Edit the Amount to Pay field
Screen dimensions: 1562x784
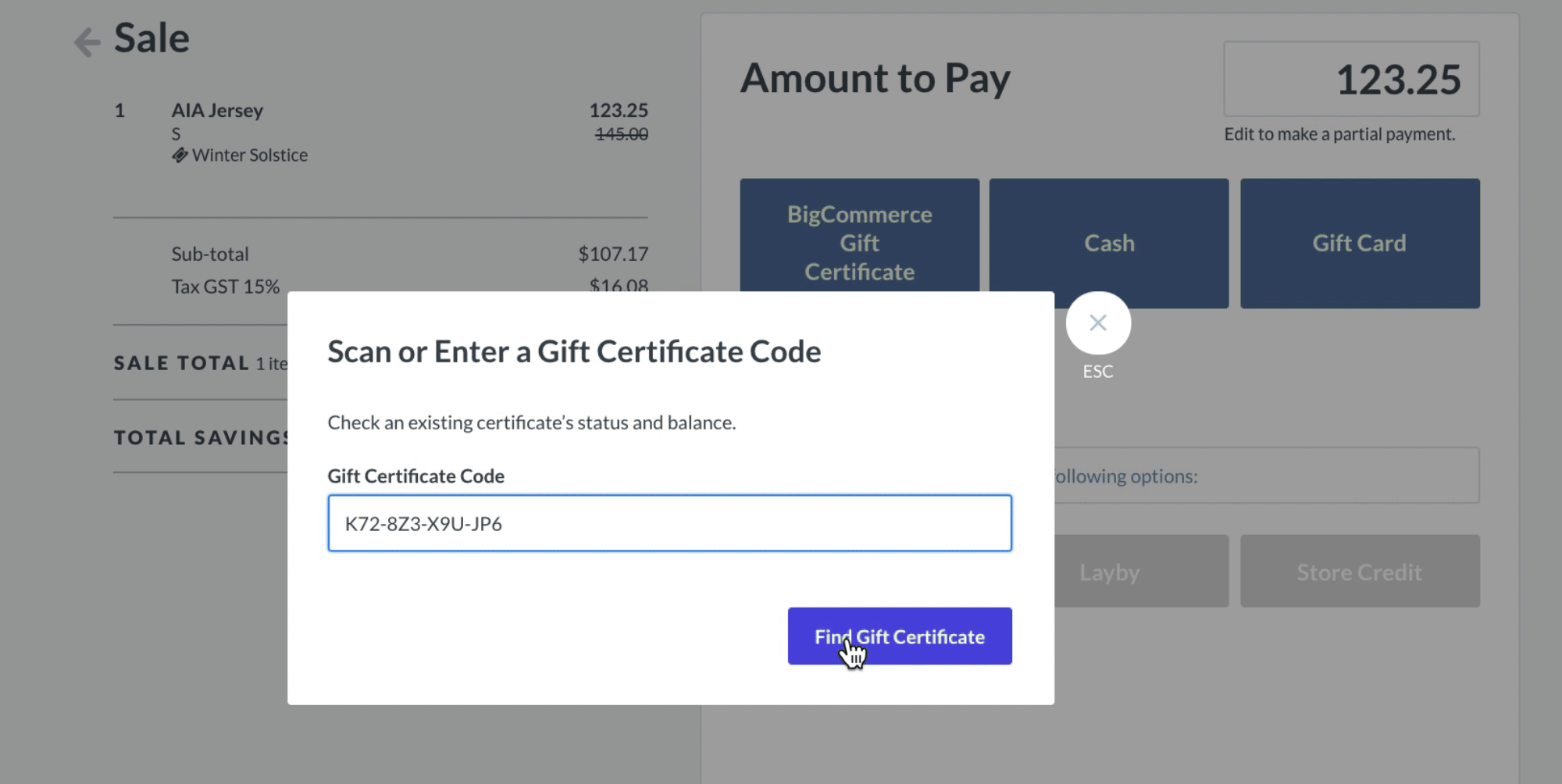[x=1350, y=80]
